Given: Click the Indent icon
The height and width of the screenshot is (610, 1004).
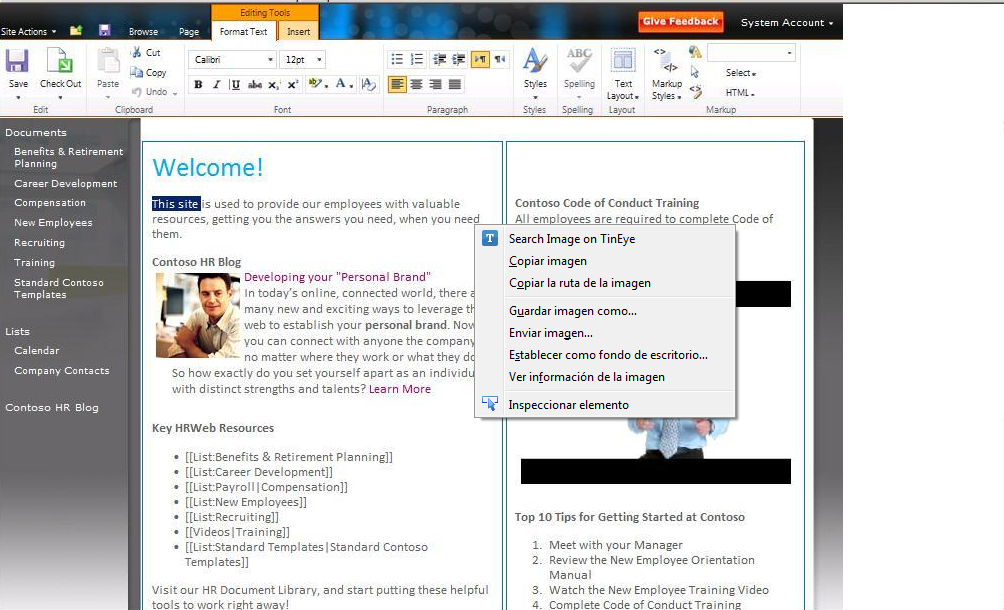Looking at the screenshot, I should [x=459, y=60].
